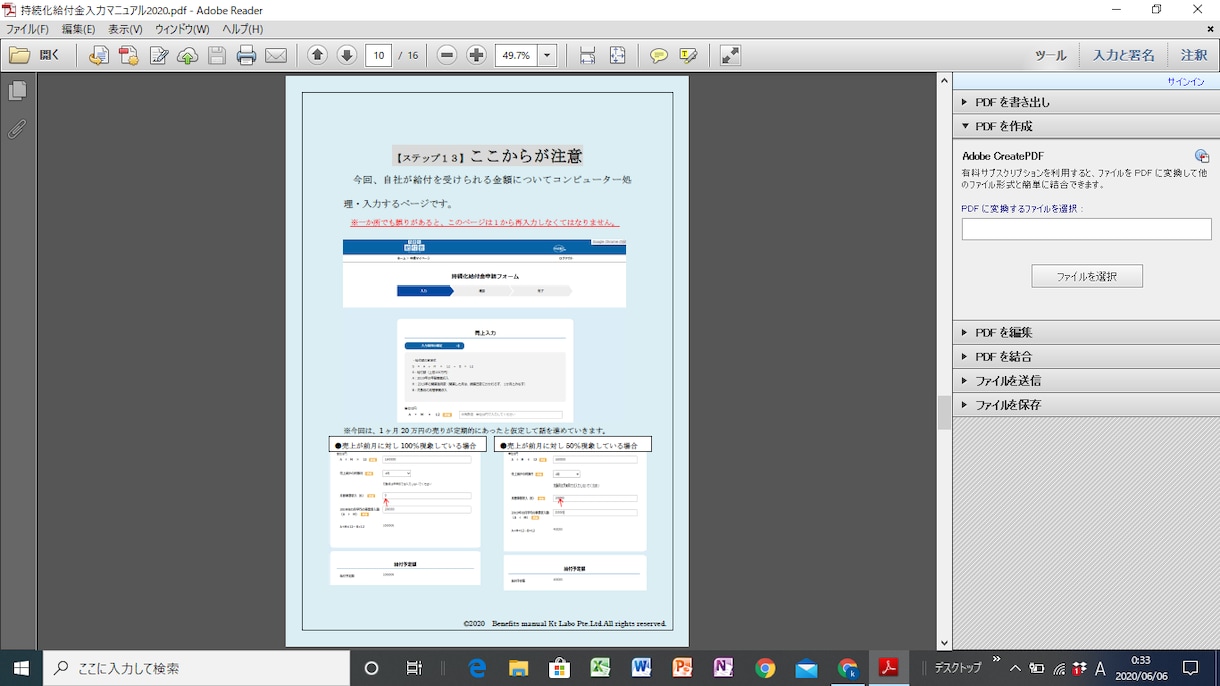Screen dimensions: 1220x686
Task: Zoom out using the minus button
Action: pyautogui.click(x=447, y=55)
